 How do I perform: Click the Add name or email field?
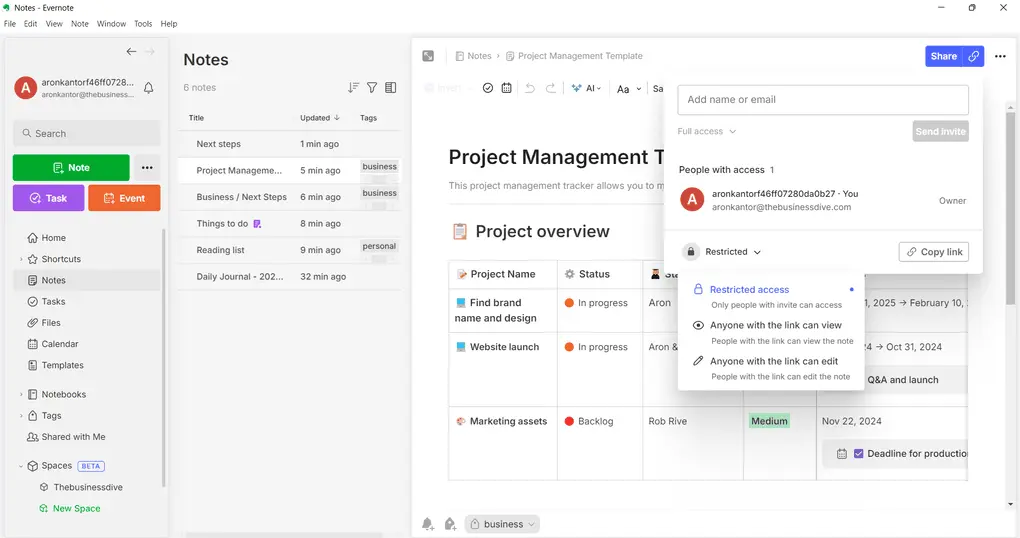(x=823, y=100)
